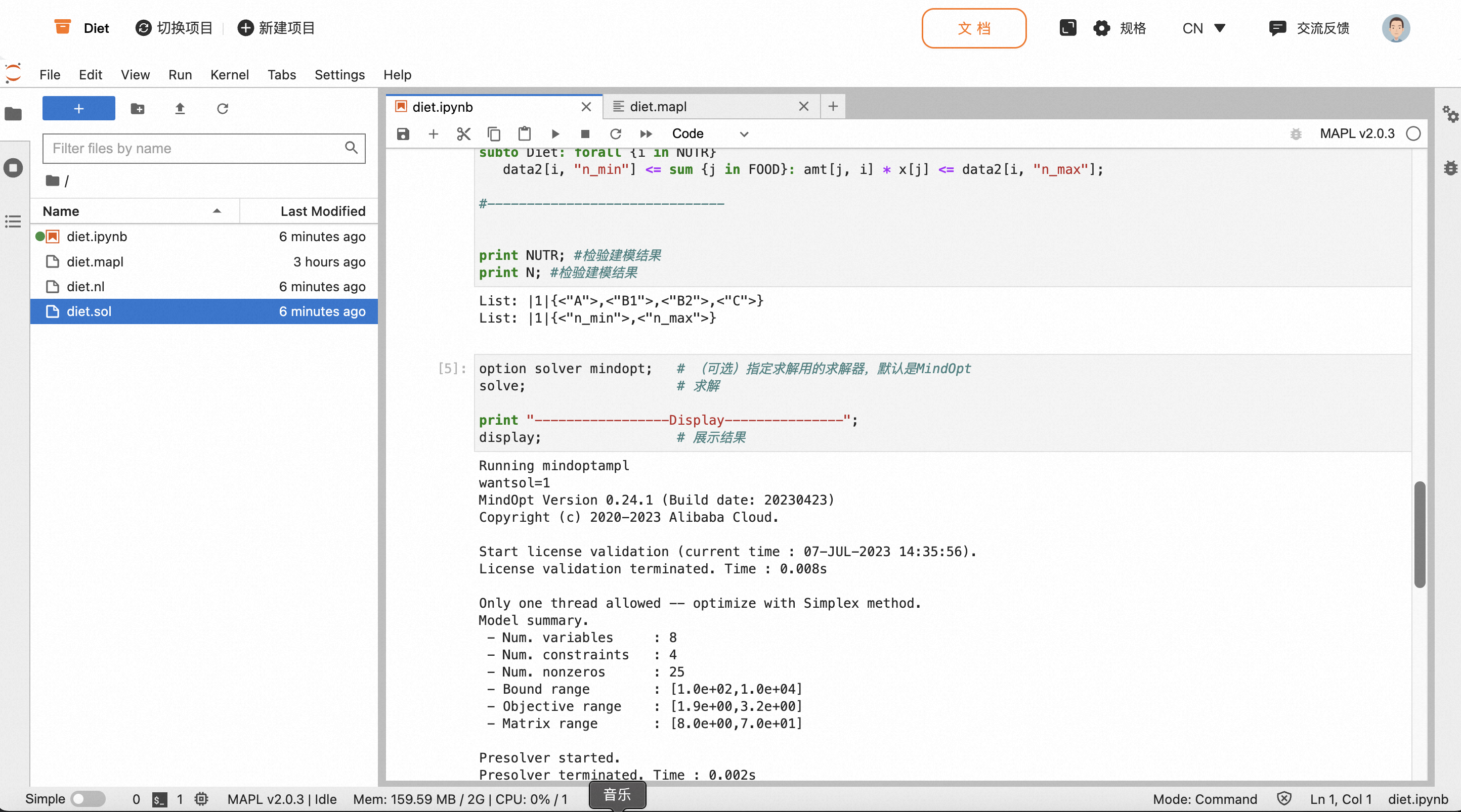Open the Kernel menu
Screen dimensions: 1461x812
[x=229, y=75]
